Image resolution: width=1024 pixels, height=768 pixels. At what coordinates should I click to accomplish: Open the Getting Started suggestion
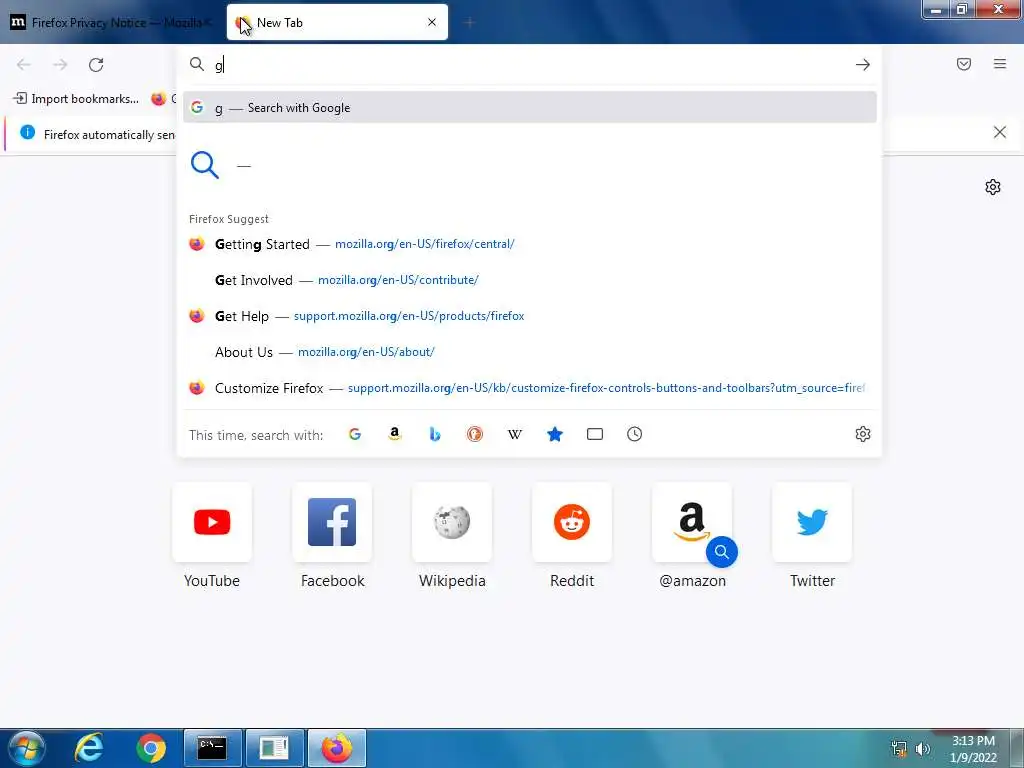coord(530,244)
